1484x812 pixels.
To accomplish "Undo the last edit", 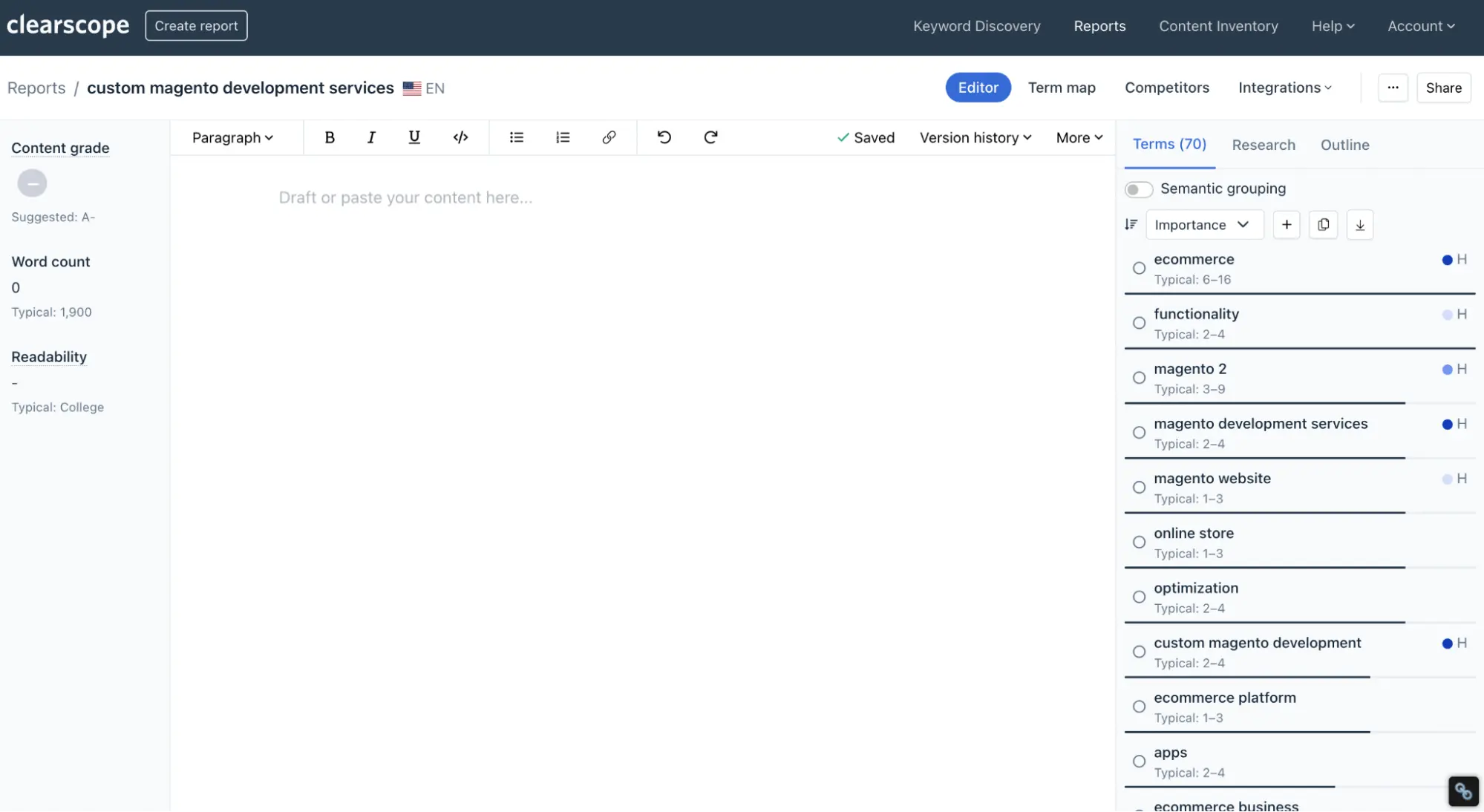I will click(x=664, y=137).
